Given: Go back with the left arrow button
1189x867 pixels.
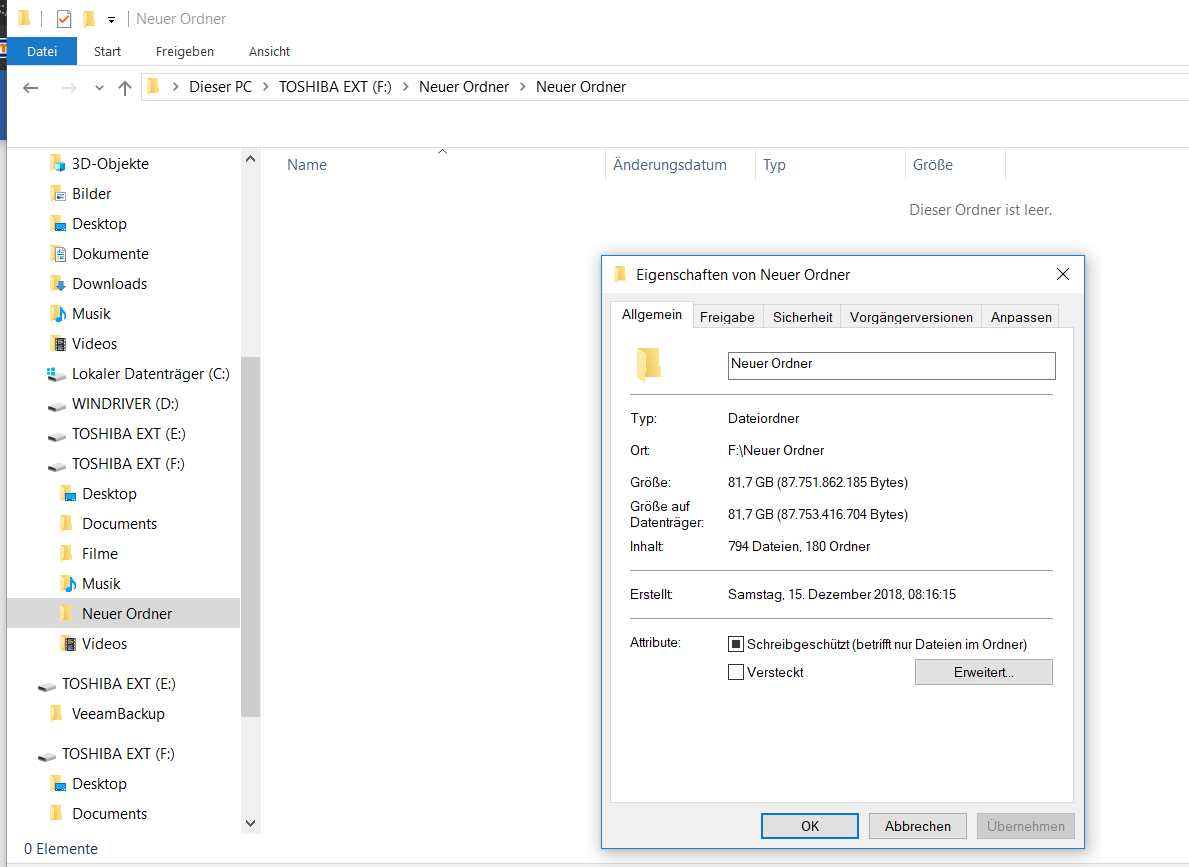Looking at the screenshot, I should pyautogui.click(x=30, y=88).
